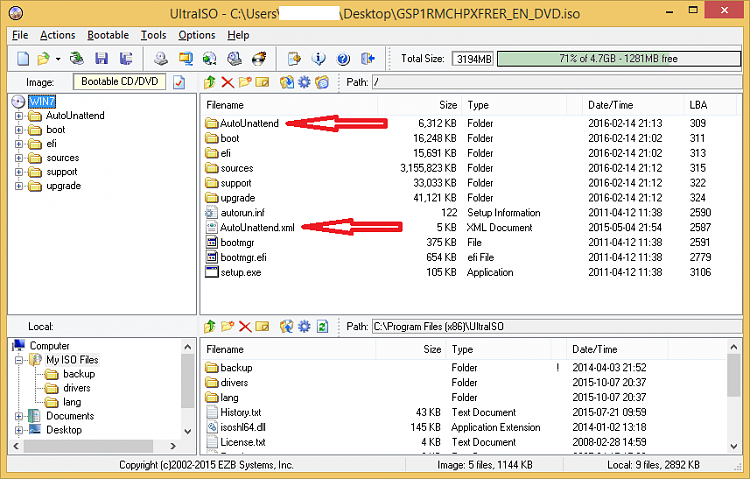
Task: Click the Convert image monitor icon
Action: pos(186,58)
